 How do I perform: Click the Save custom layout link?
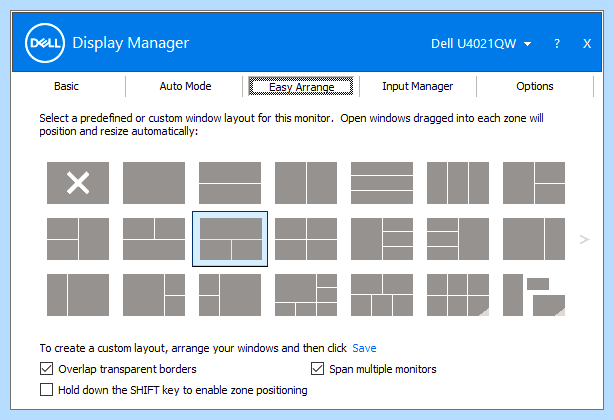(x=364, y=348)
